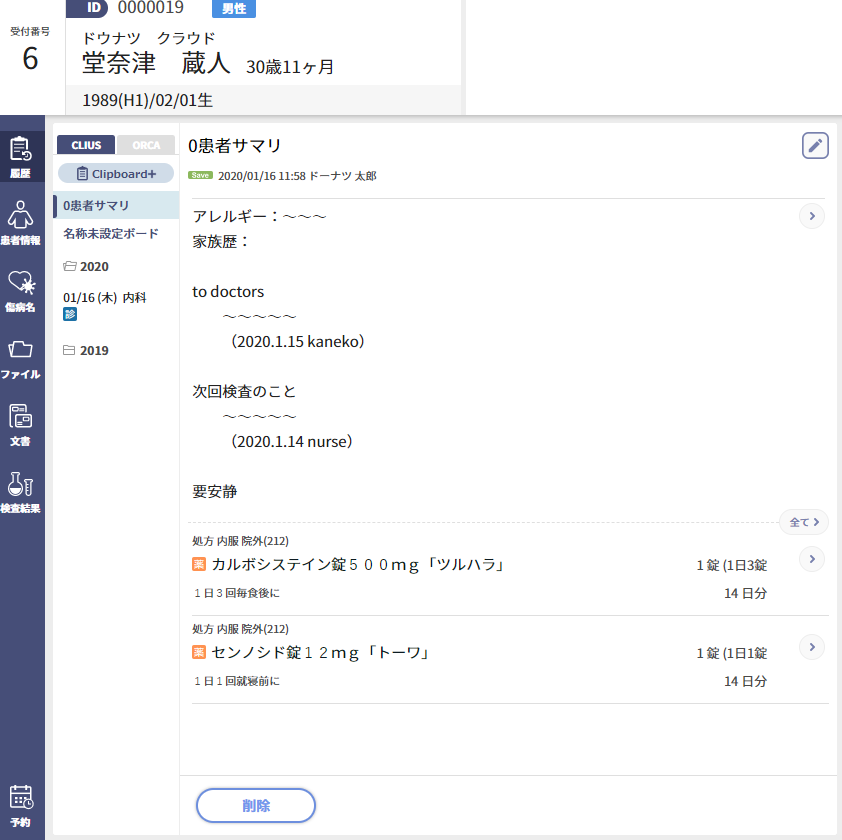This screenshot has height=840, width=842.
Task: Click the 家族歴： line
Action: click(221, 242)
